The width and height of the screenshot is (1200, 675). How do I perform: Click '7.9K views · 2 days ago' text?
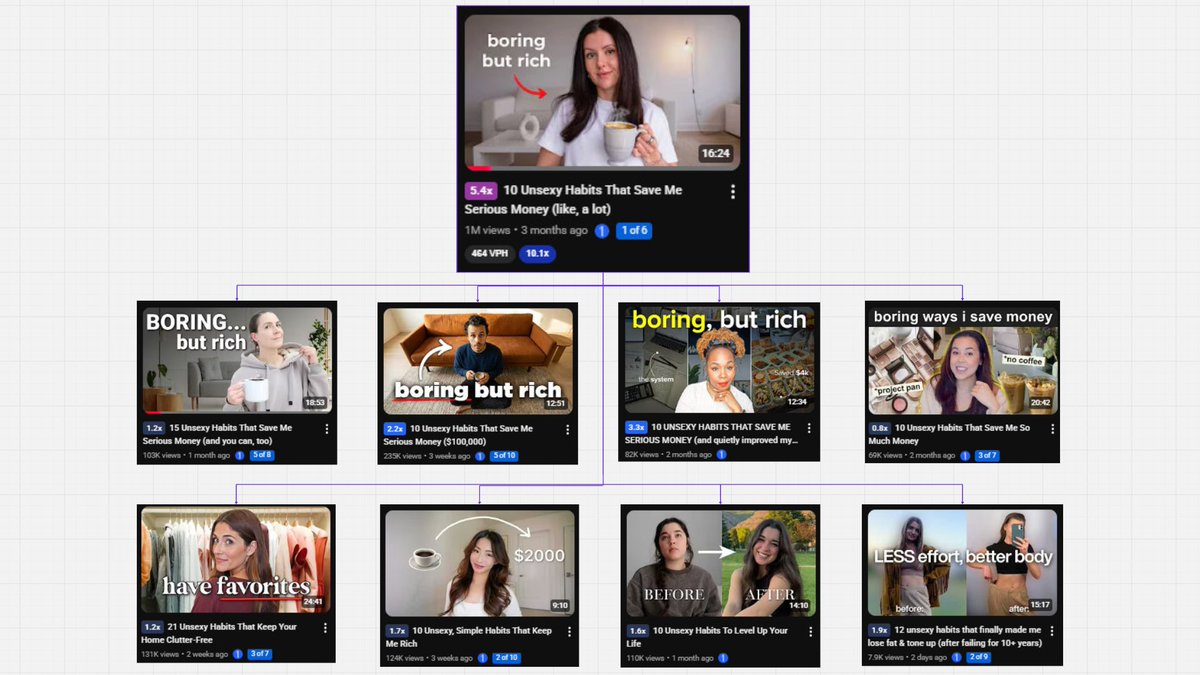(x=908, y=657)
